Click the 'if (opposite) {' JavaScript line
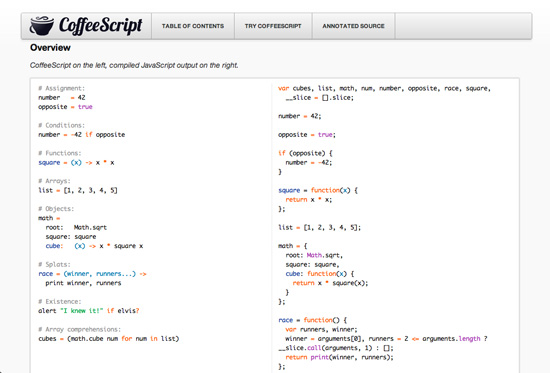 click(x=305, y=153)
